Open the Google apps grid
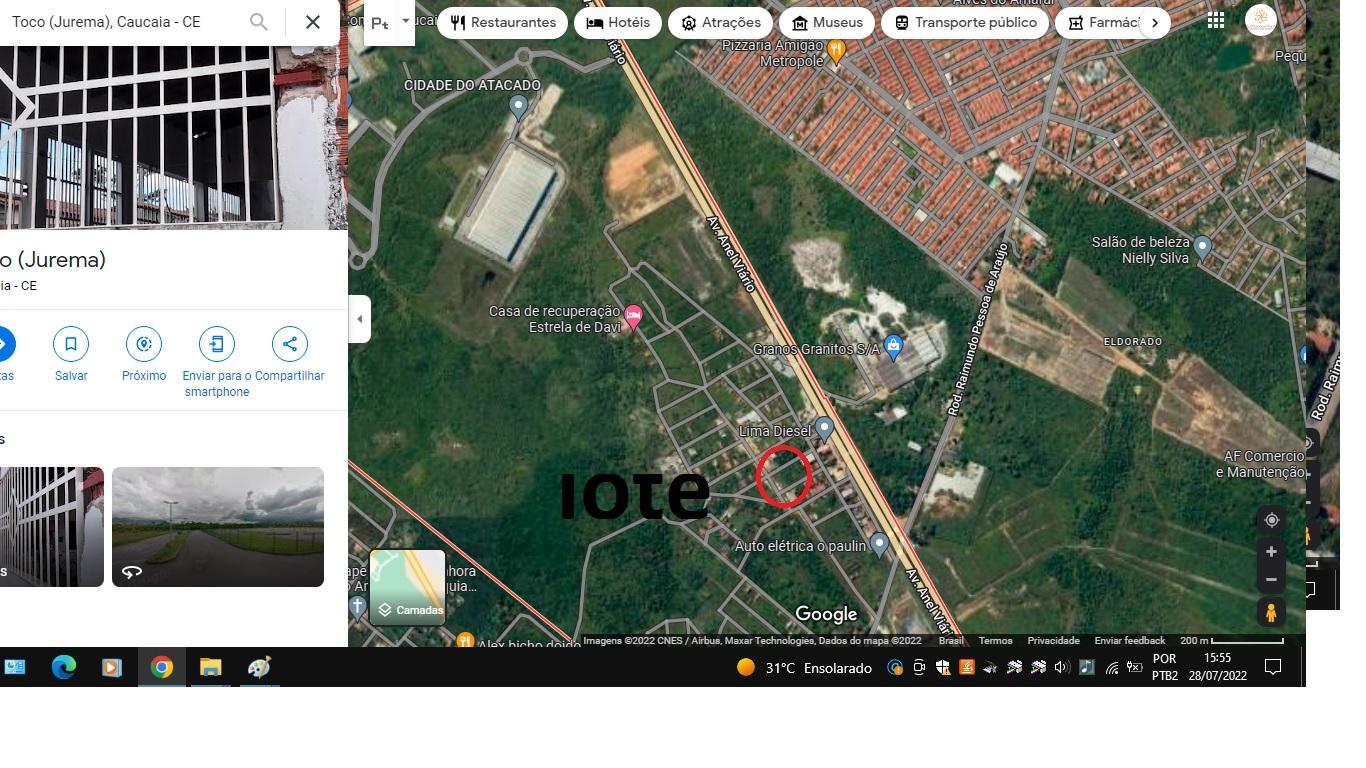The image size is (1366, 768). [1216, 21]
